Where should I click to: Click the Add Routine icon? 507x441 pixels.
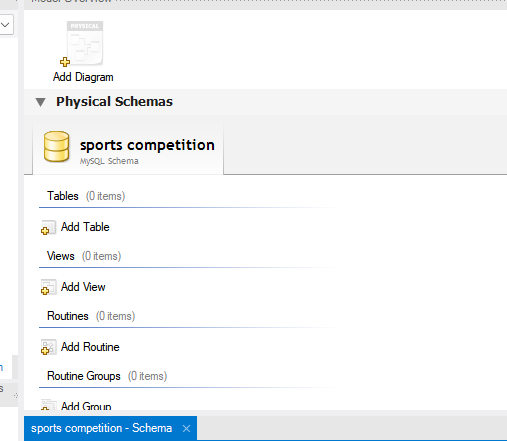click(x=49, y=347)
